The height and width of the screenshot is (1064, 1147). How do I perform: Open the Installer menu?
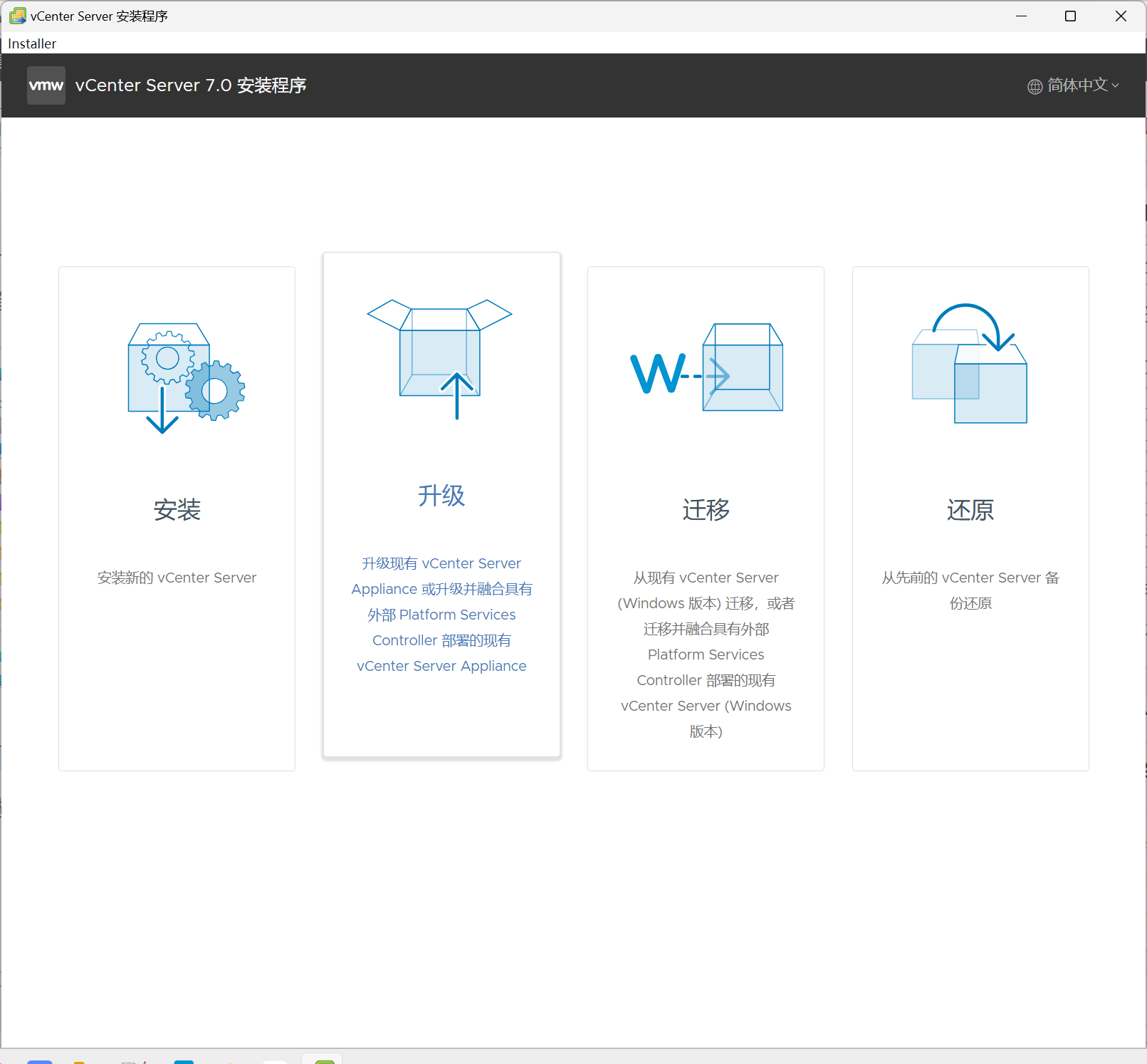point(32,43)
